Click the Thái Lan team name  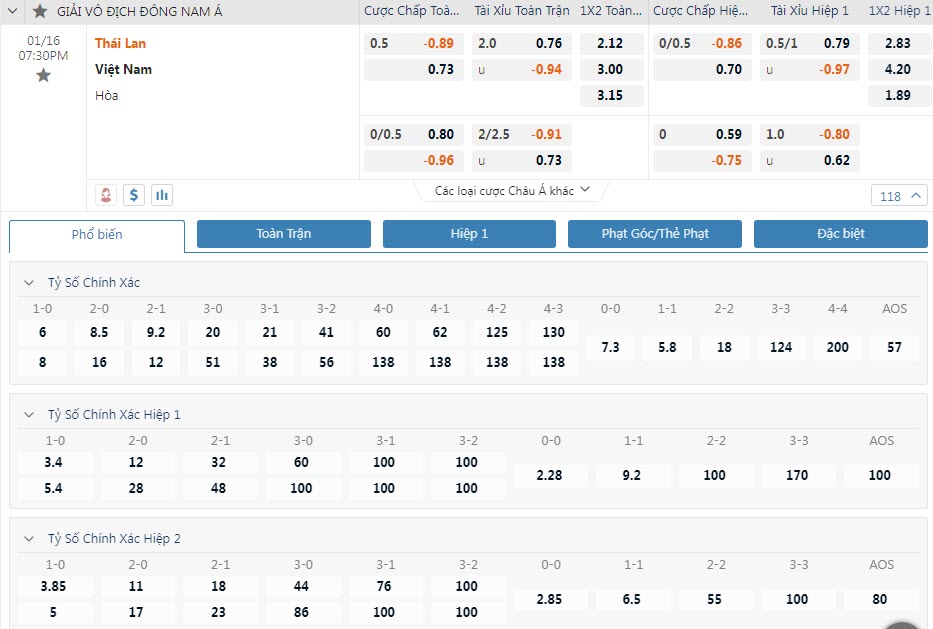pos(120,44)
